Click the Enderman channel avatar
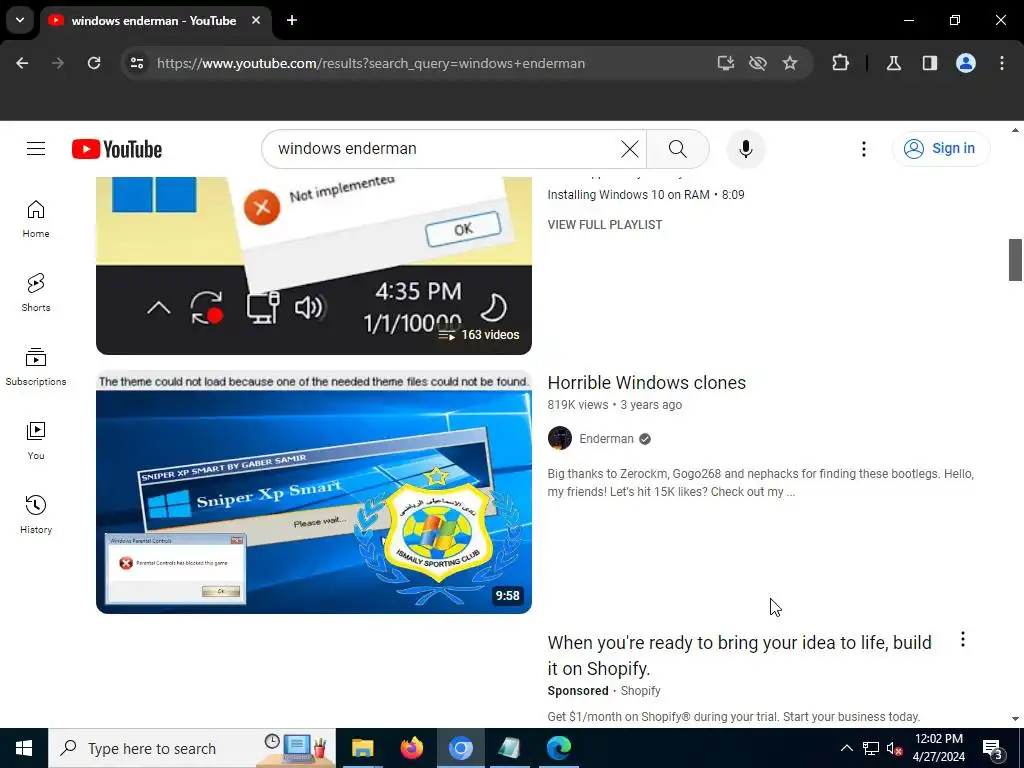This screenshot has height=768, width=1024. click(x=560, y=438)
